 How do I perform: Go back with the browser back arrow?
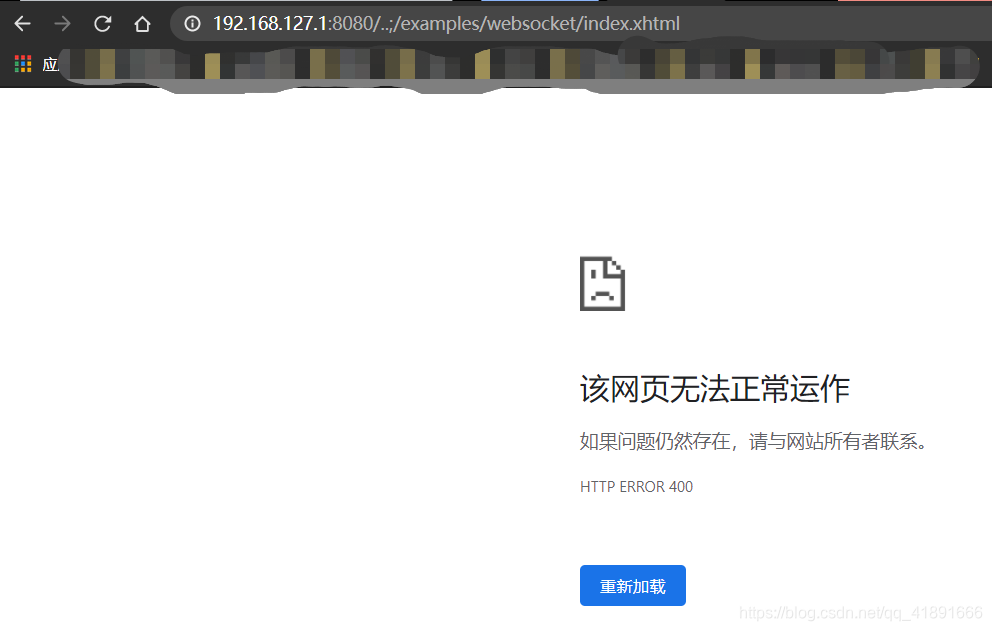point(23,24)
